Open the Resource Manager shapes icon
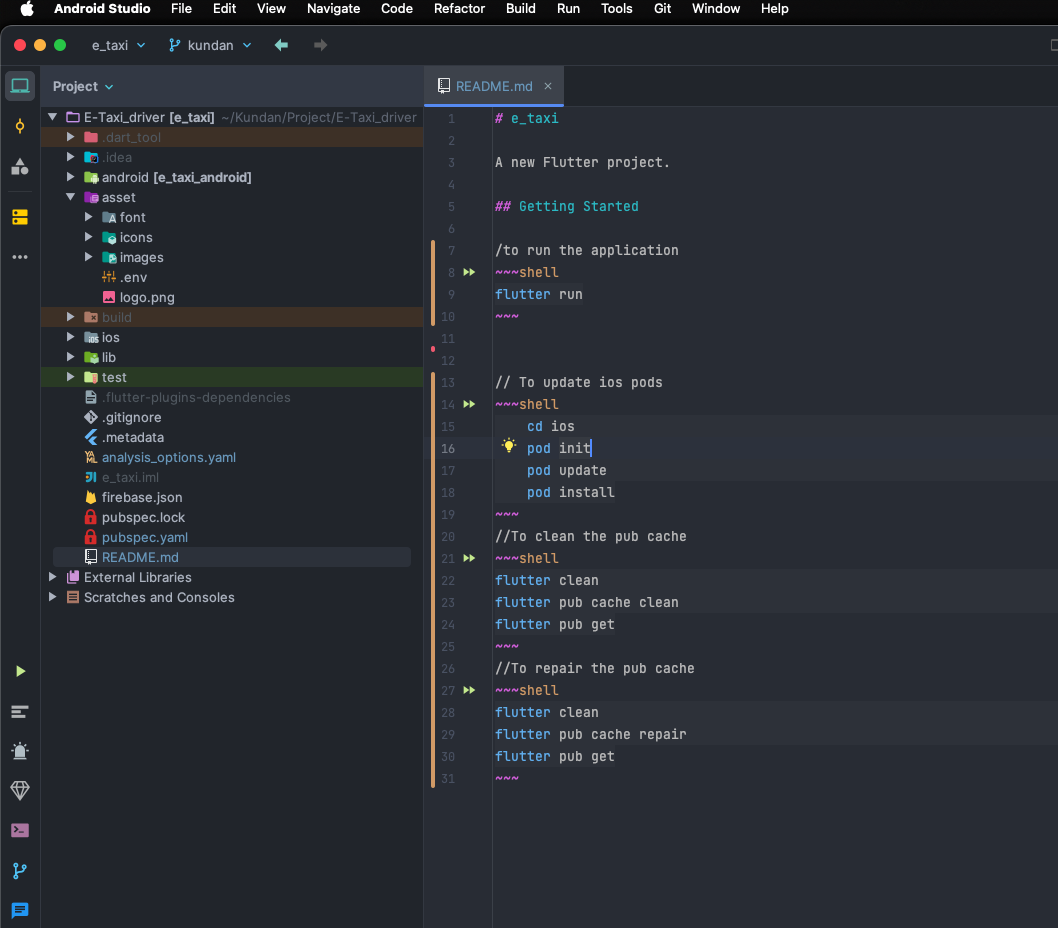Image resolution: width=1058 pixels, height=928 pixels. pyautogui.click(x=20, y=166)
